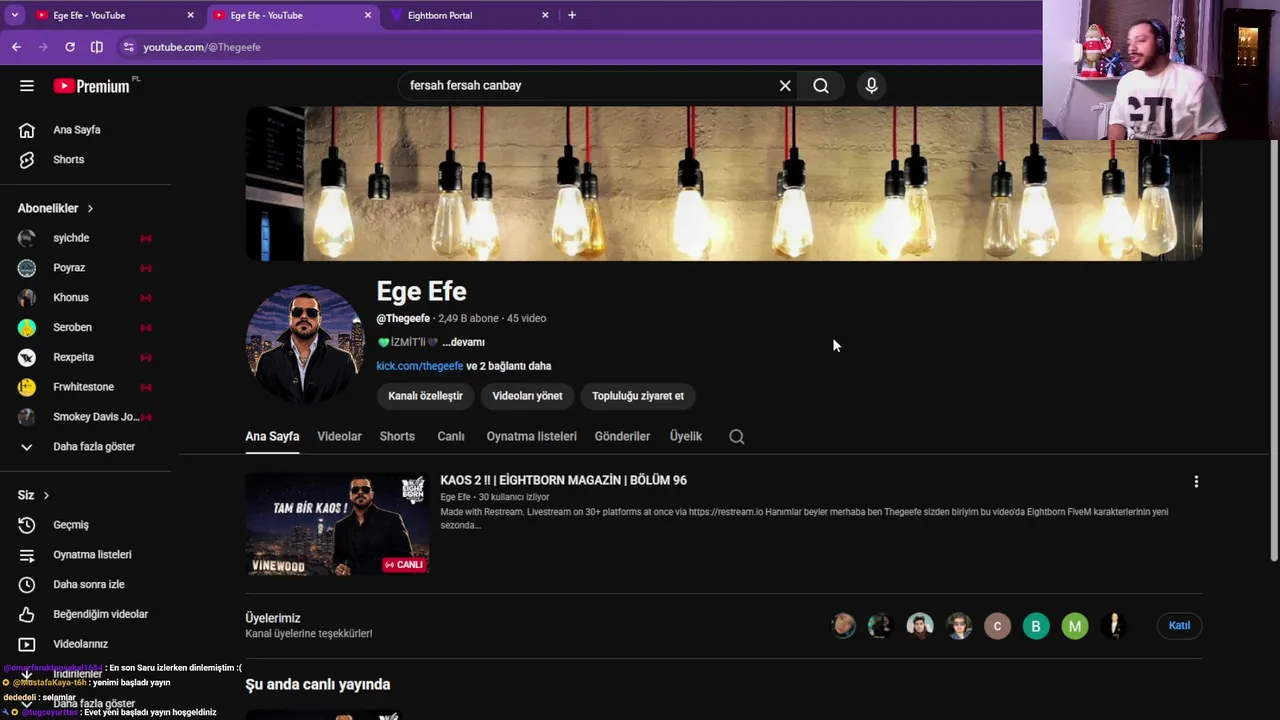This screenshot has width=1280, height=720.
Task: Select the Üyelik channel tab
Action: [686, 437]
